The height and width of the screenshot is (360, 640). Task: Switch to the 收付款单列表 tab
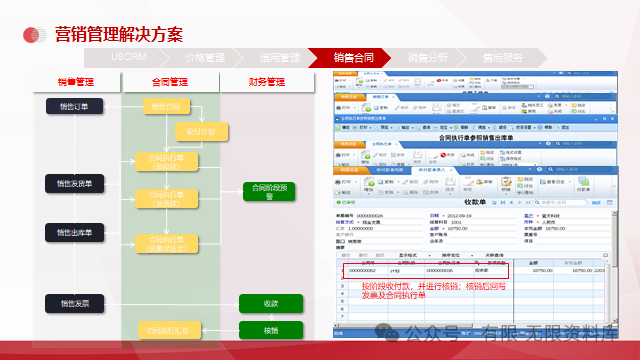point(390,170)
